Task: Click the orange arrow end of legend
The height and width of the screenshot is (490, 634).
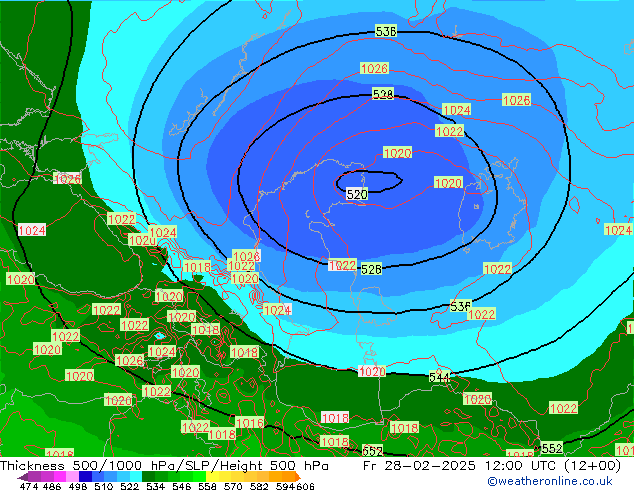Action: pyautogui.click(x=298, y=477)
